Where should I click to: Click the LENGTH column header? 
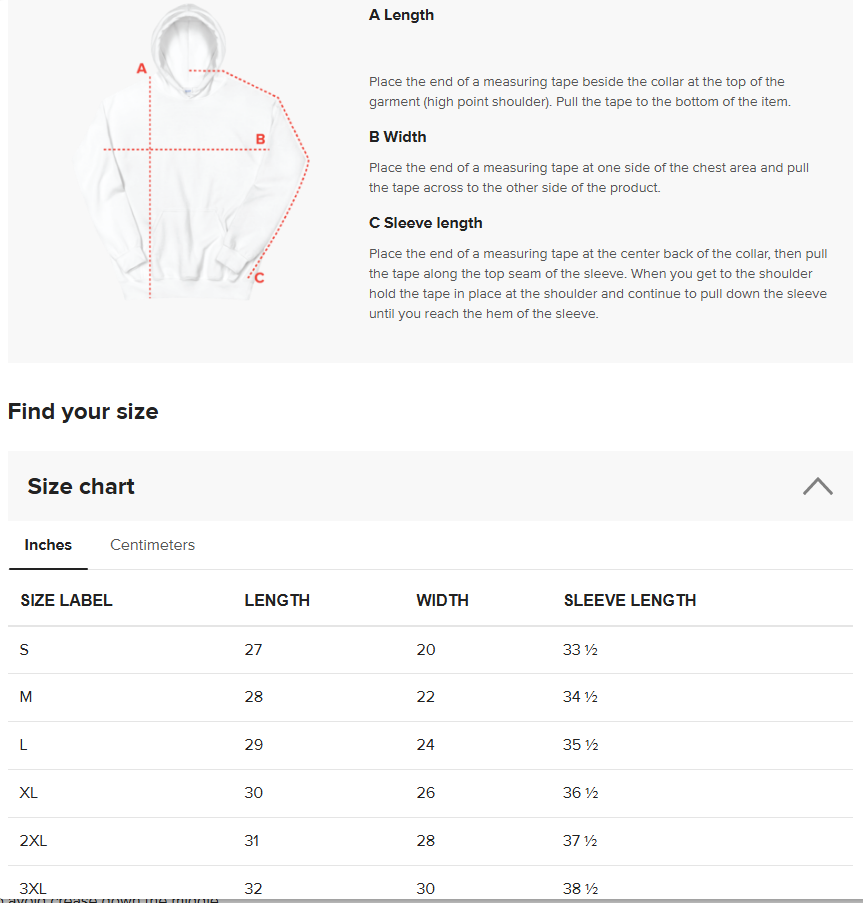(277, 600)
